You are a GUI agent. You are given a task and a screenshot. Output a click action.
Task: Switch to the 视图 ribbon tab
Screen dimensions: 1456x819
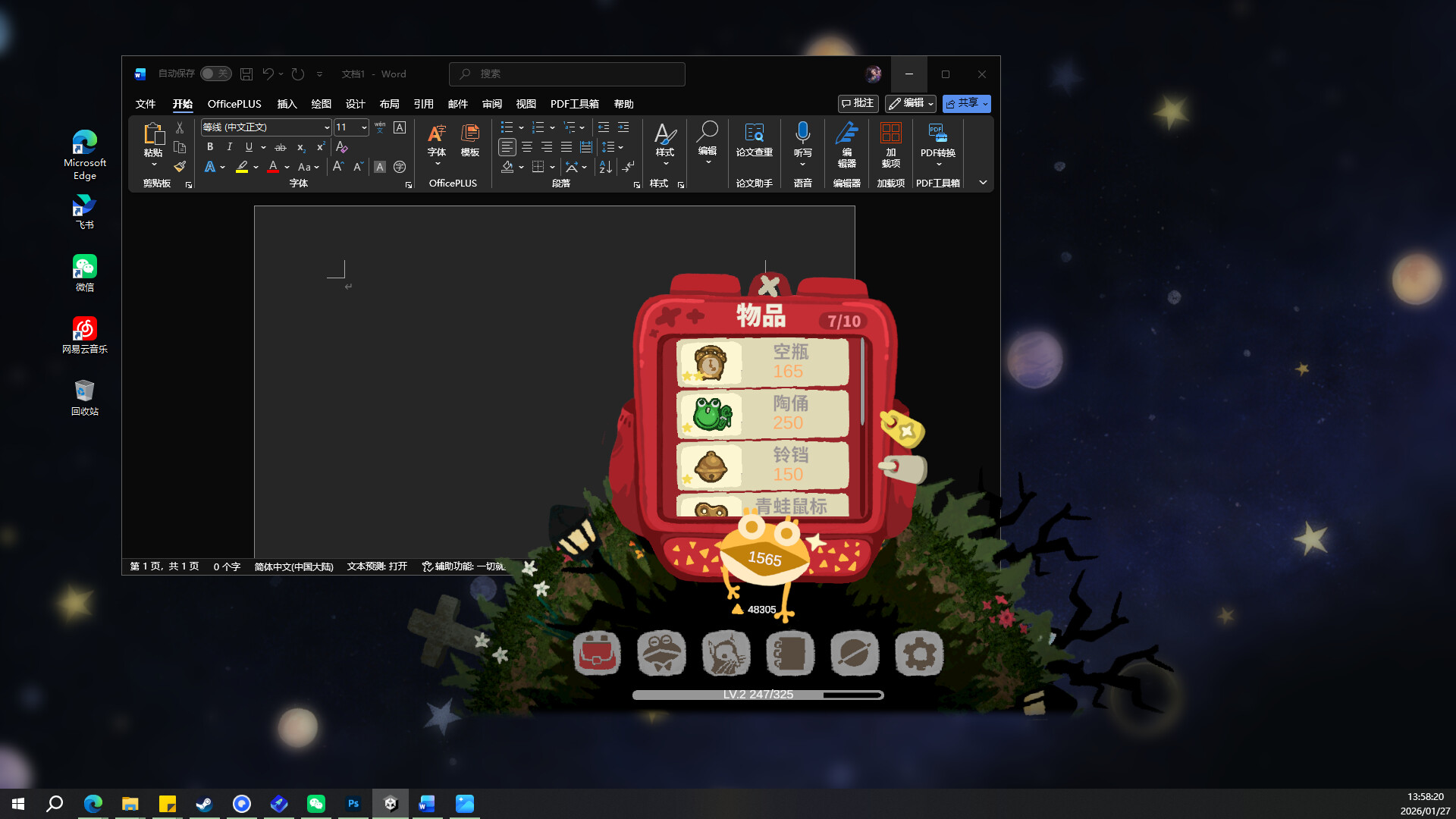click(525, 104)
